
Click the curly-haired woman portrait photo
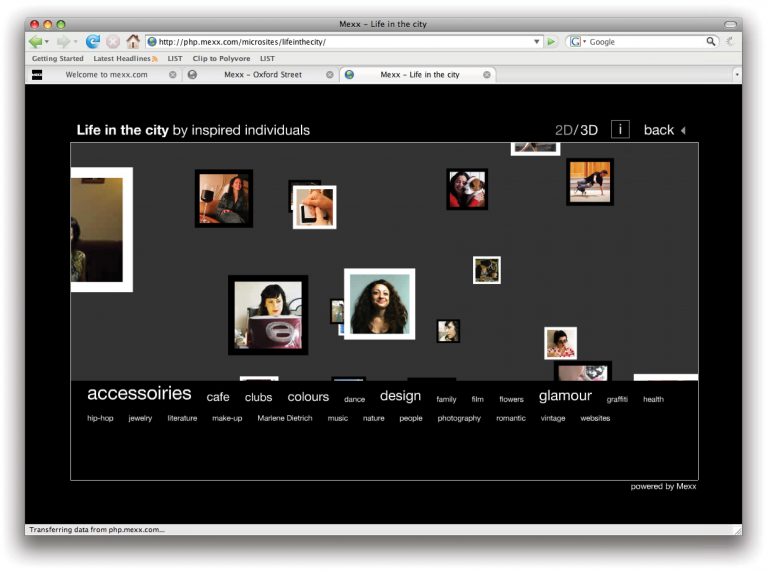(379, 304)
